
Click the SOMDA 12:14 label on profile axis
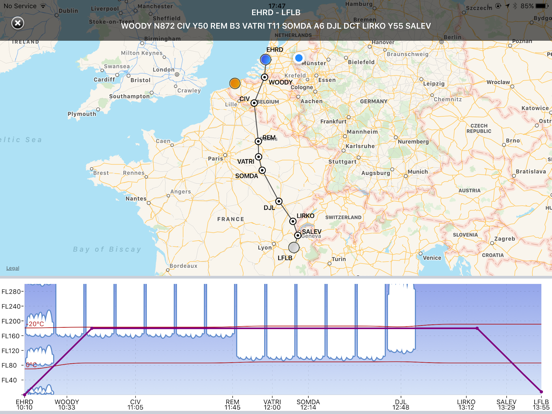(x=308, y=404)
